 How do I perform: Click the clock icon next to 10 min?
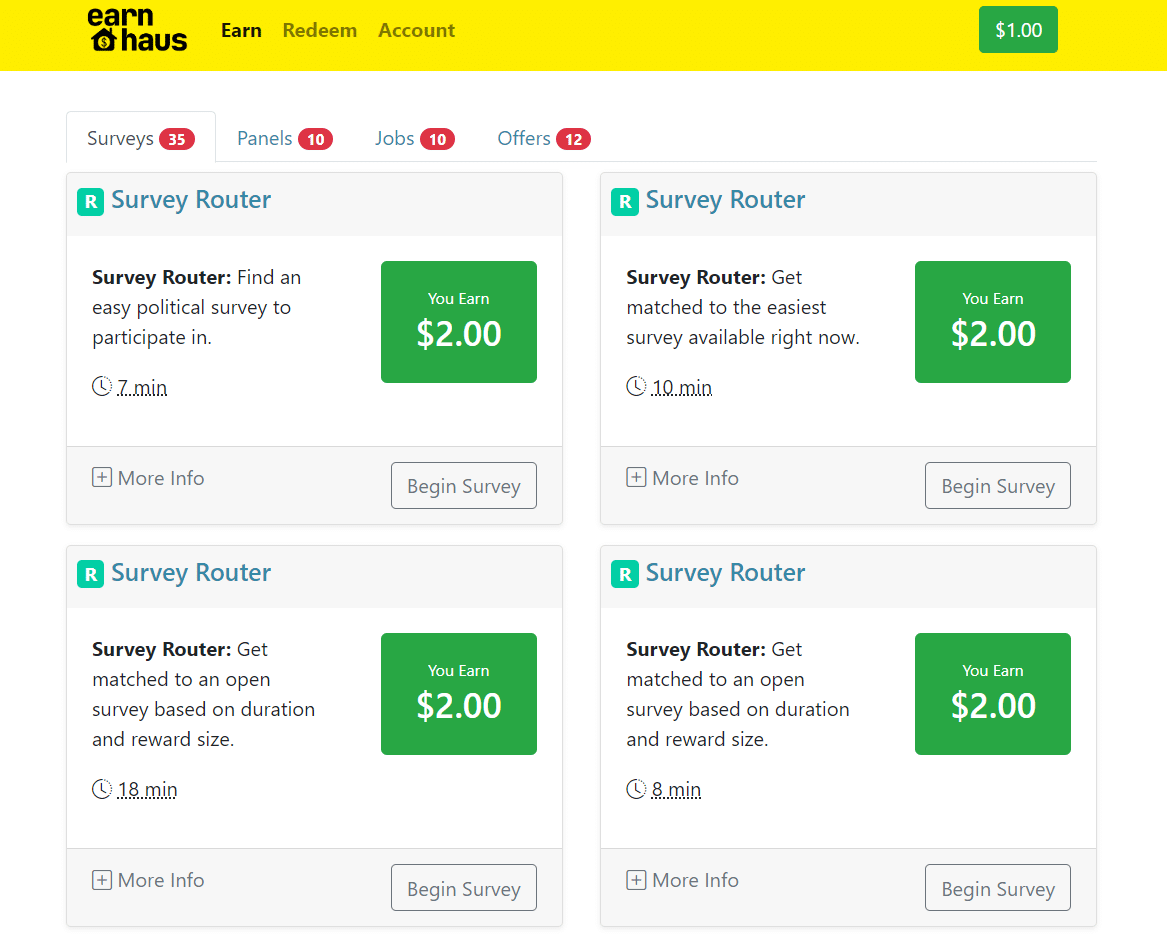(x=636, y=385)
